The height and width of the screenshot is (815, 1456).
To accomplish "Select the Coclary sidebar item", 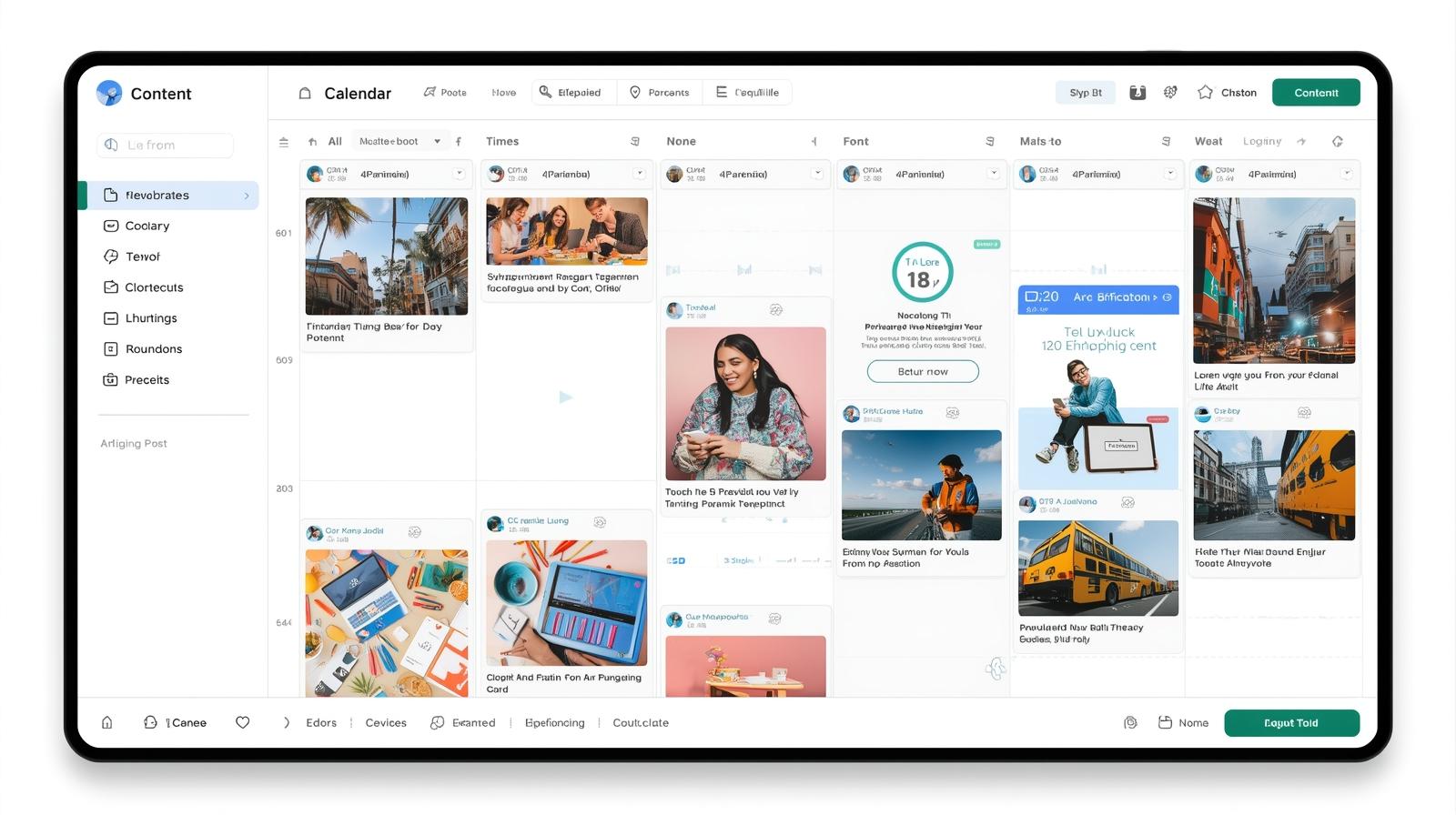I will coord(147,226).
